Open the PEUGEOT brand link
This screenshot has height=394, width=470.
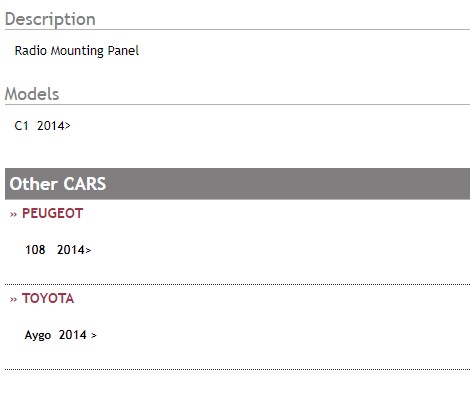52,213
